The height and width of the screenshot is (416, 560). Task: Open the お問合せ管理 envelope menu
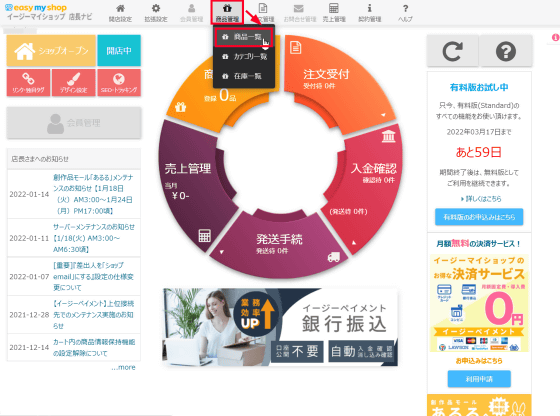point(299,13)
